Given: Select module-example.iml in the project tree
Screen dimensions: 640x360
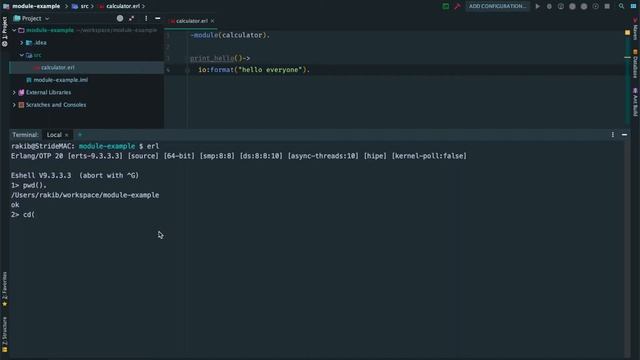Looking at the screenshot, I should [x=87, y=80].
